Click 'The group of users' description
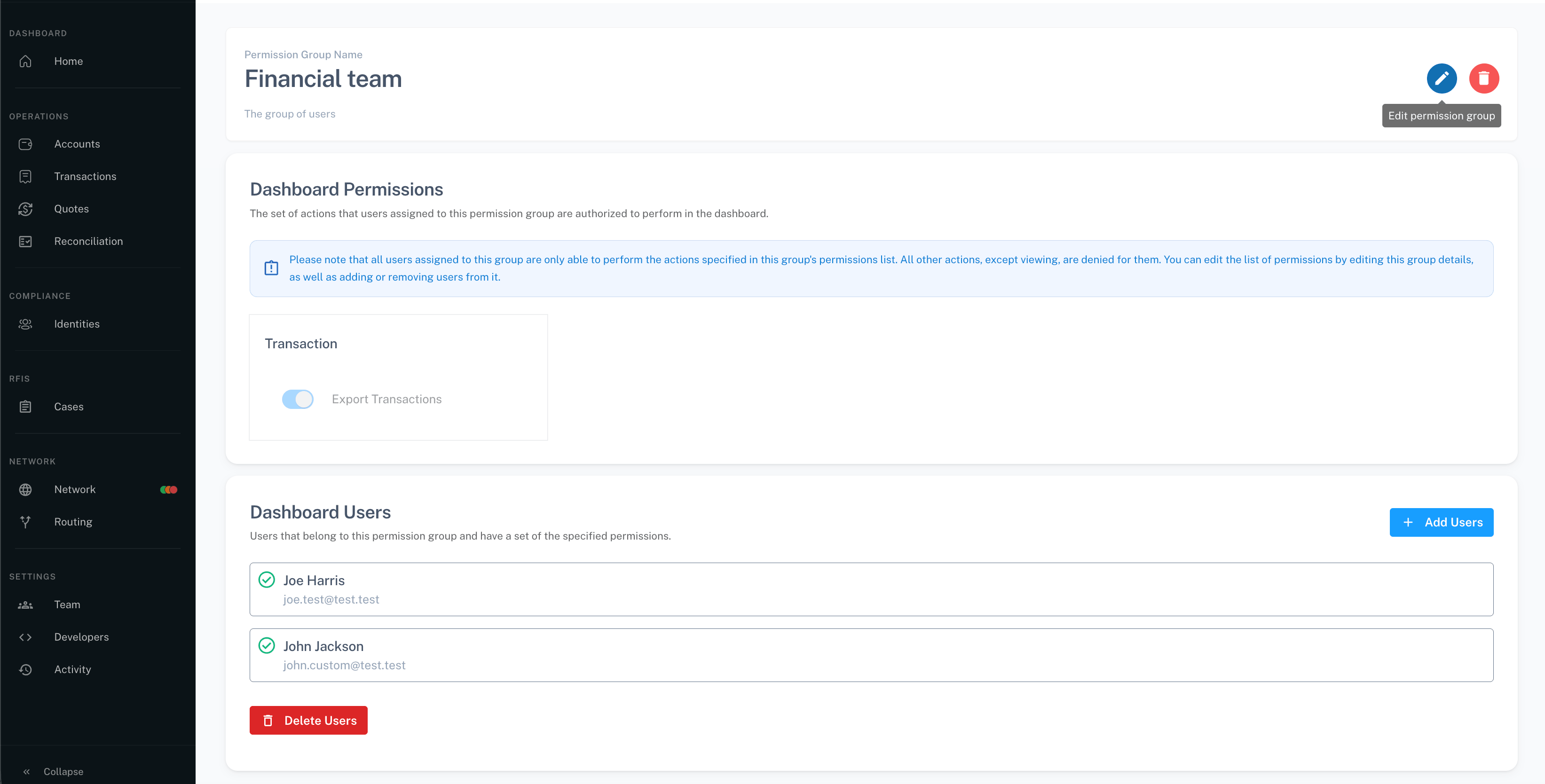The height and width of the screenshot is (784, 1545). 290,114
